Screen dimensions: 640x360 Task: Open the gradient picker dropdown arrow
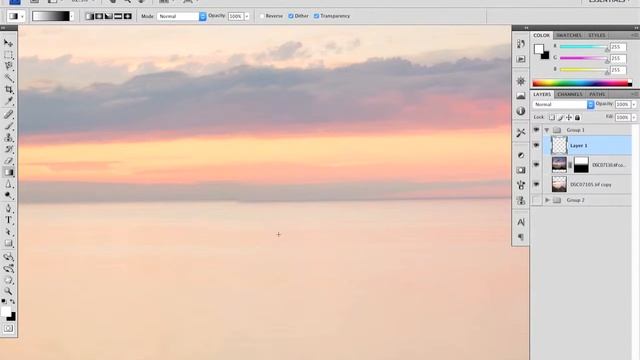click(72, 16)
